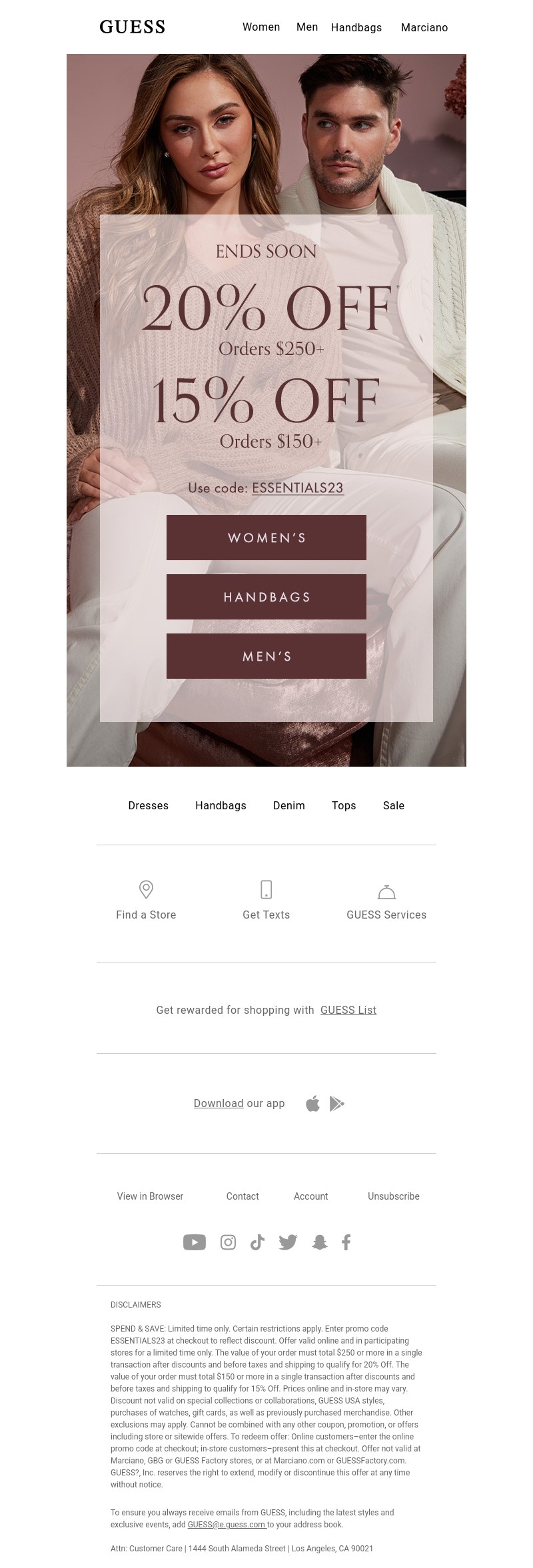Image resolution: width=533 pixels, height=1568 pixels.
Task: Click the MEN'S banner button
Action: tap(266, 656)
